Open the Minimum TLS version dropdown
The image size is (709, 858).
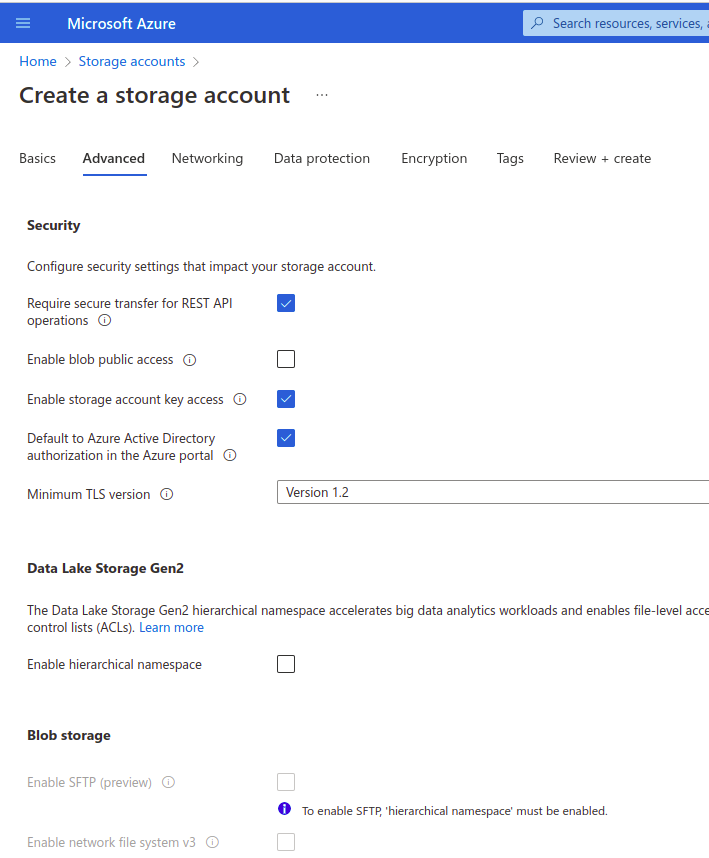492,491
